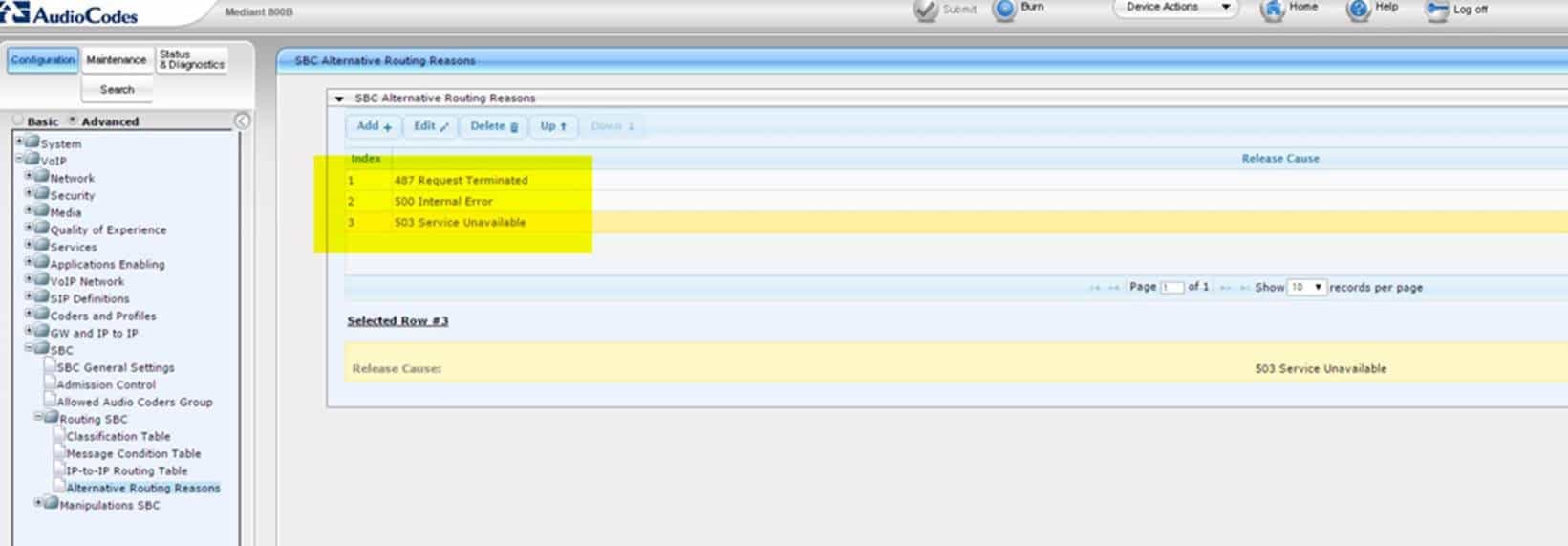Sort by the Release Cause column header
This screenshot has width=1568, height=546.
point(1279,159)
